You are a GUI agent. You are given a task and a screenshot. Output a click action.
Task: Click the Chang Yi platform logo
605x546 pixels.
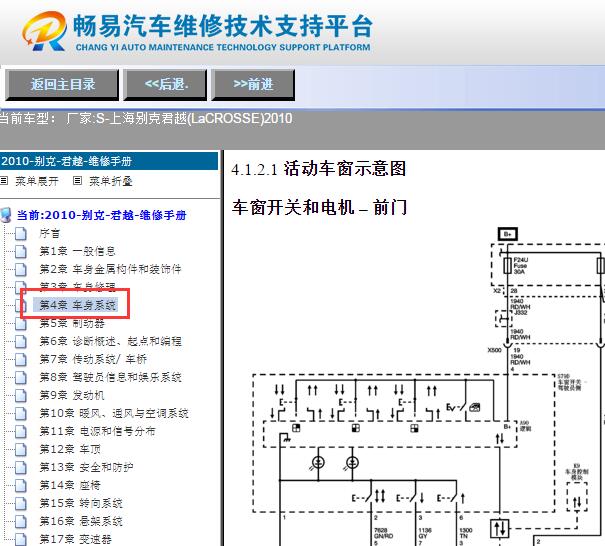click(44, 31)
